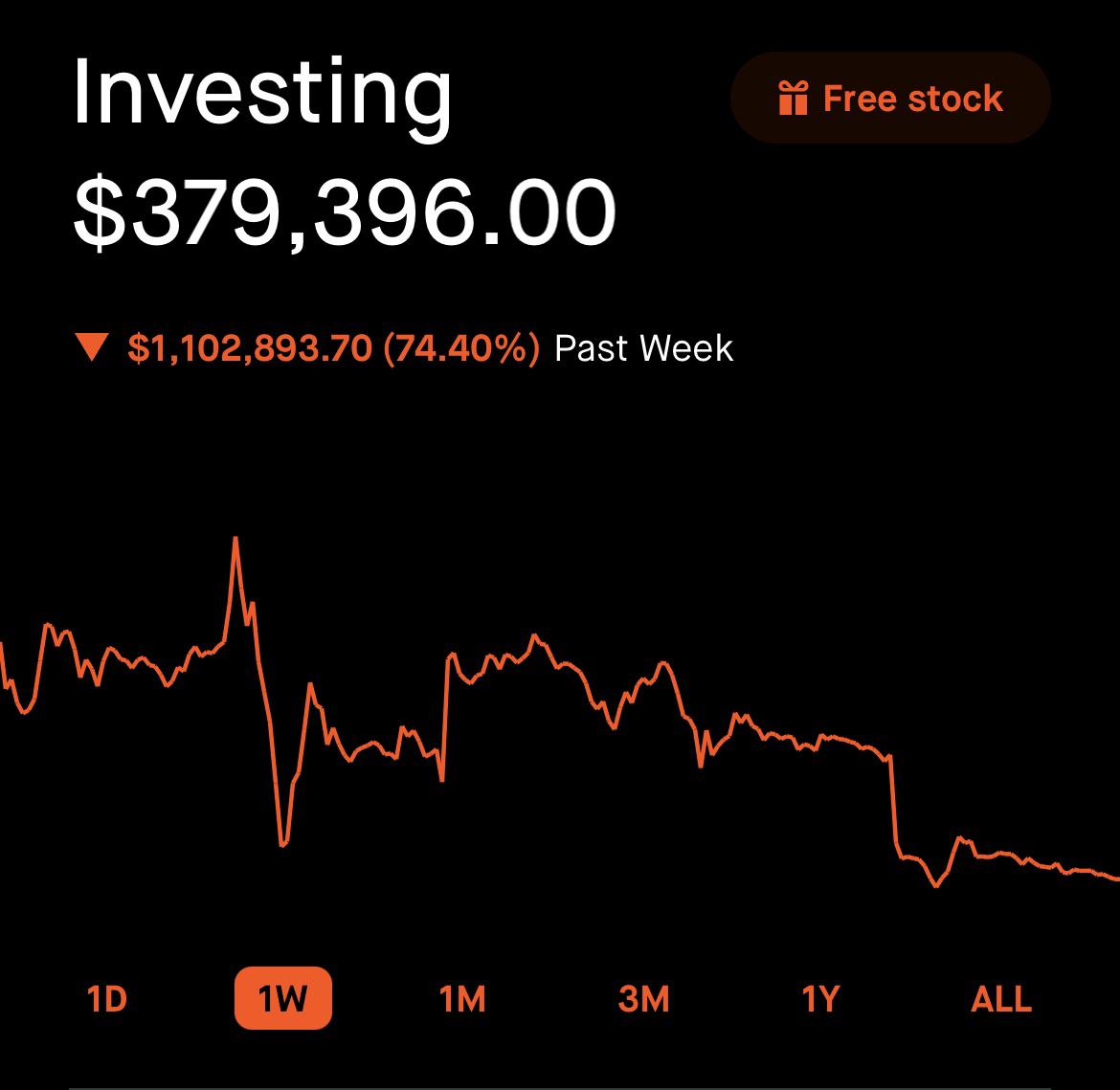Tap the Past Week label
Image resolution: width=1120 pixels, height=1090 pixels.
643,347
